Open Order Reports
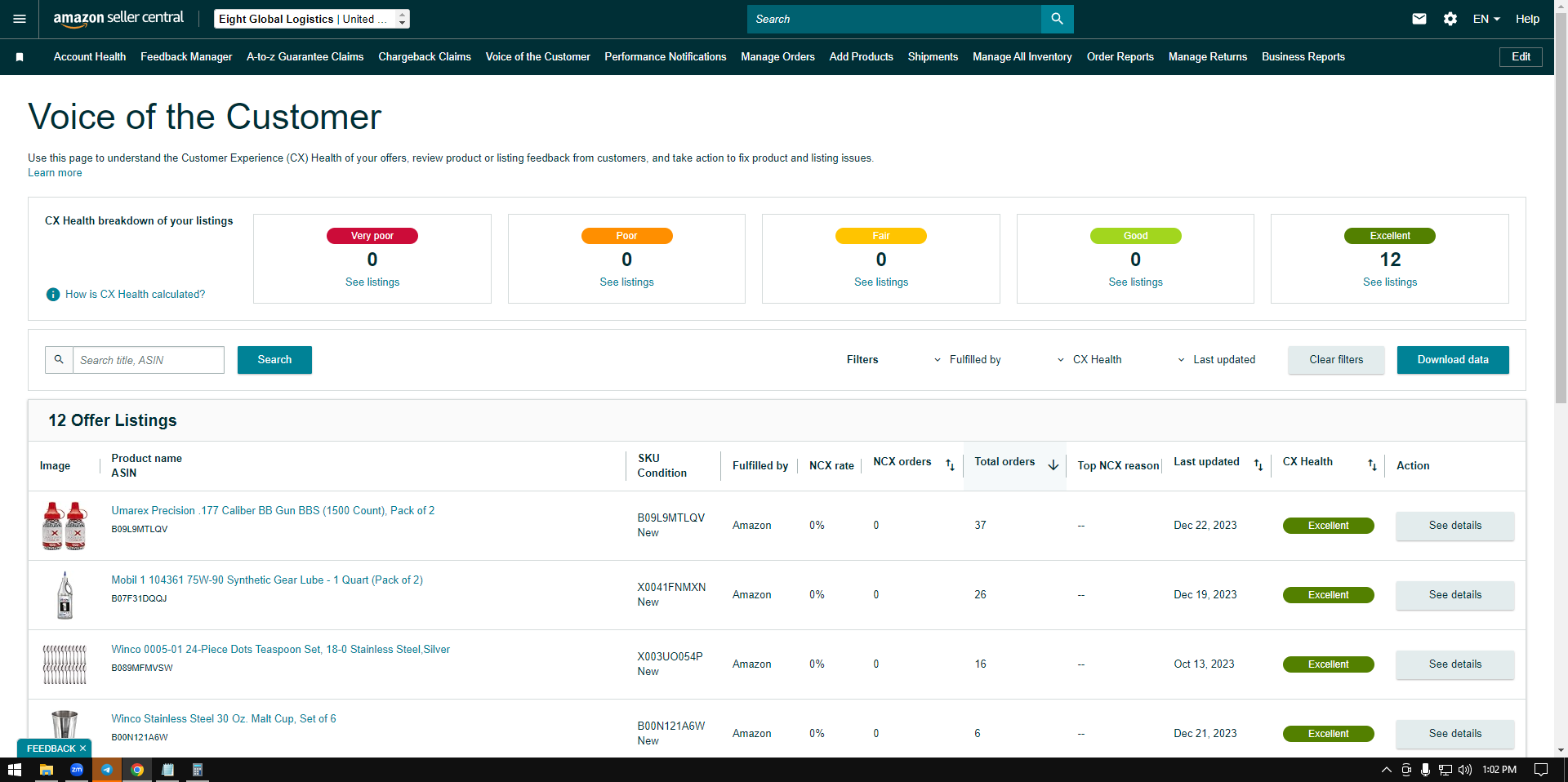 click(1120, 57)
